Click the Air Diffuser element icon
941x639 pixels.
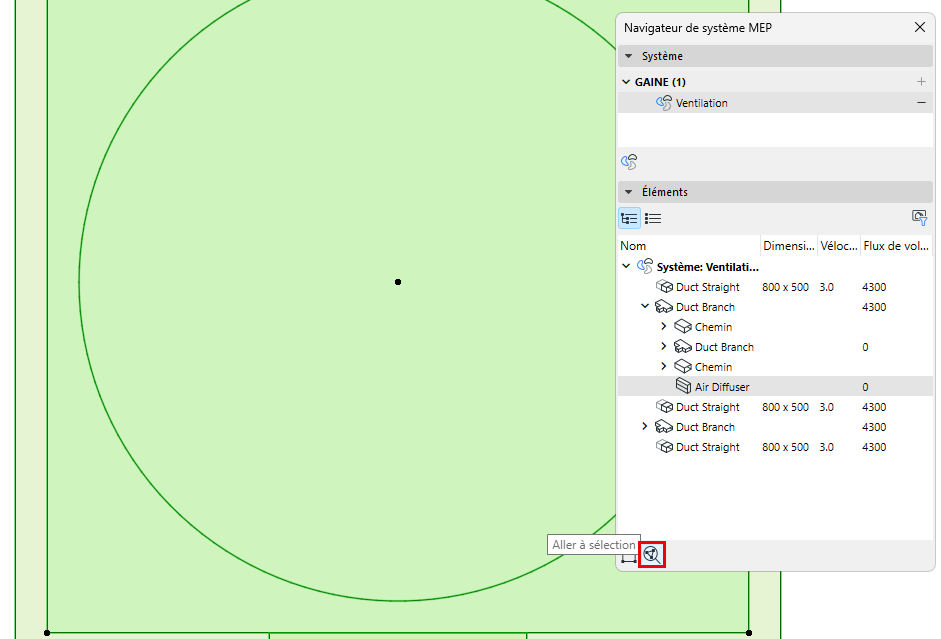(683, 386)
